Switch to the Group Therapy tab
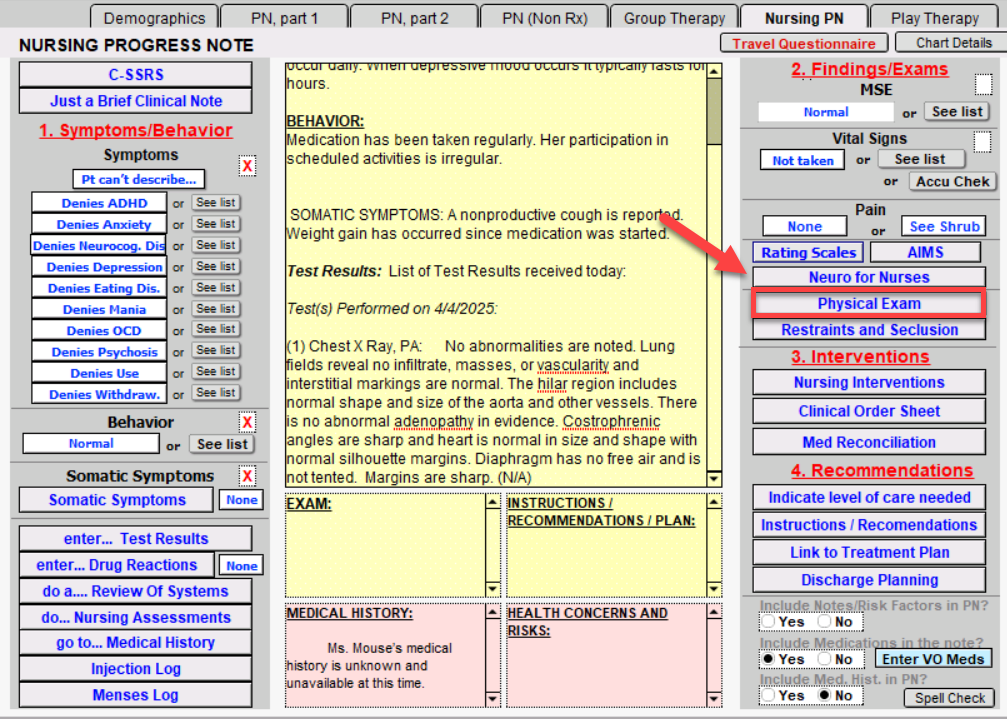Viewport: 1007px width, 719px height. [674, 18]
